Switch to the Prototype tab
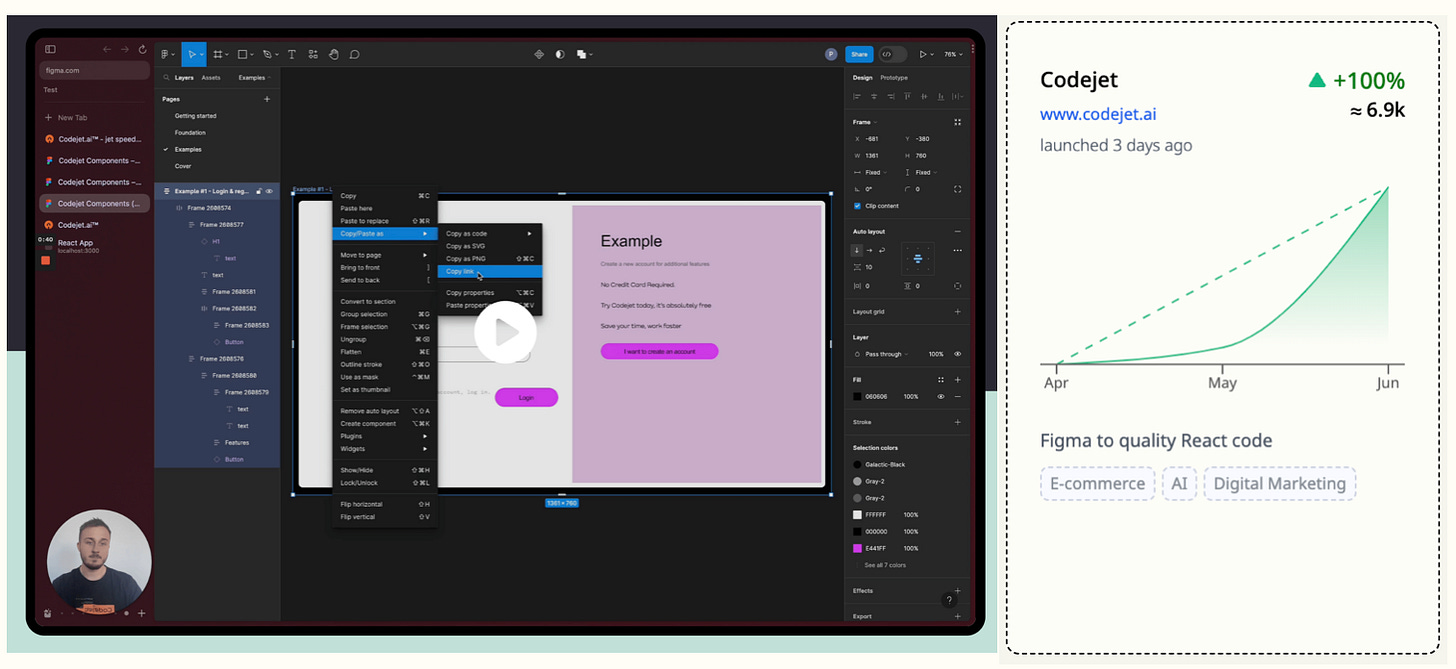The image size is (1456, 669). pos(894,77)
